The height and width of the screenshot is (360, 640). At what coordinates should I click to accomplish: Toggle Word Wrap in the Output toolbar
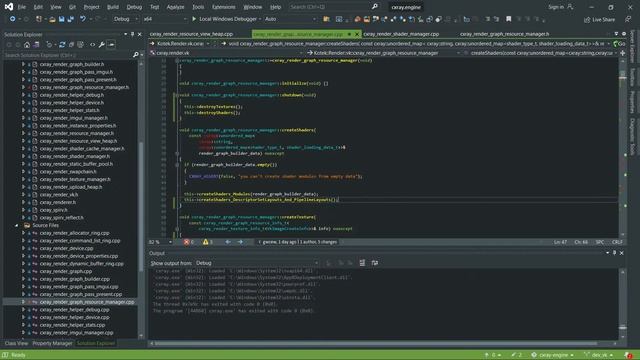click(x=375, y=263)
